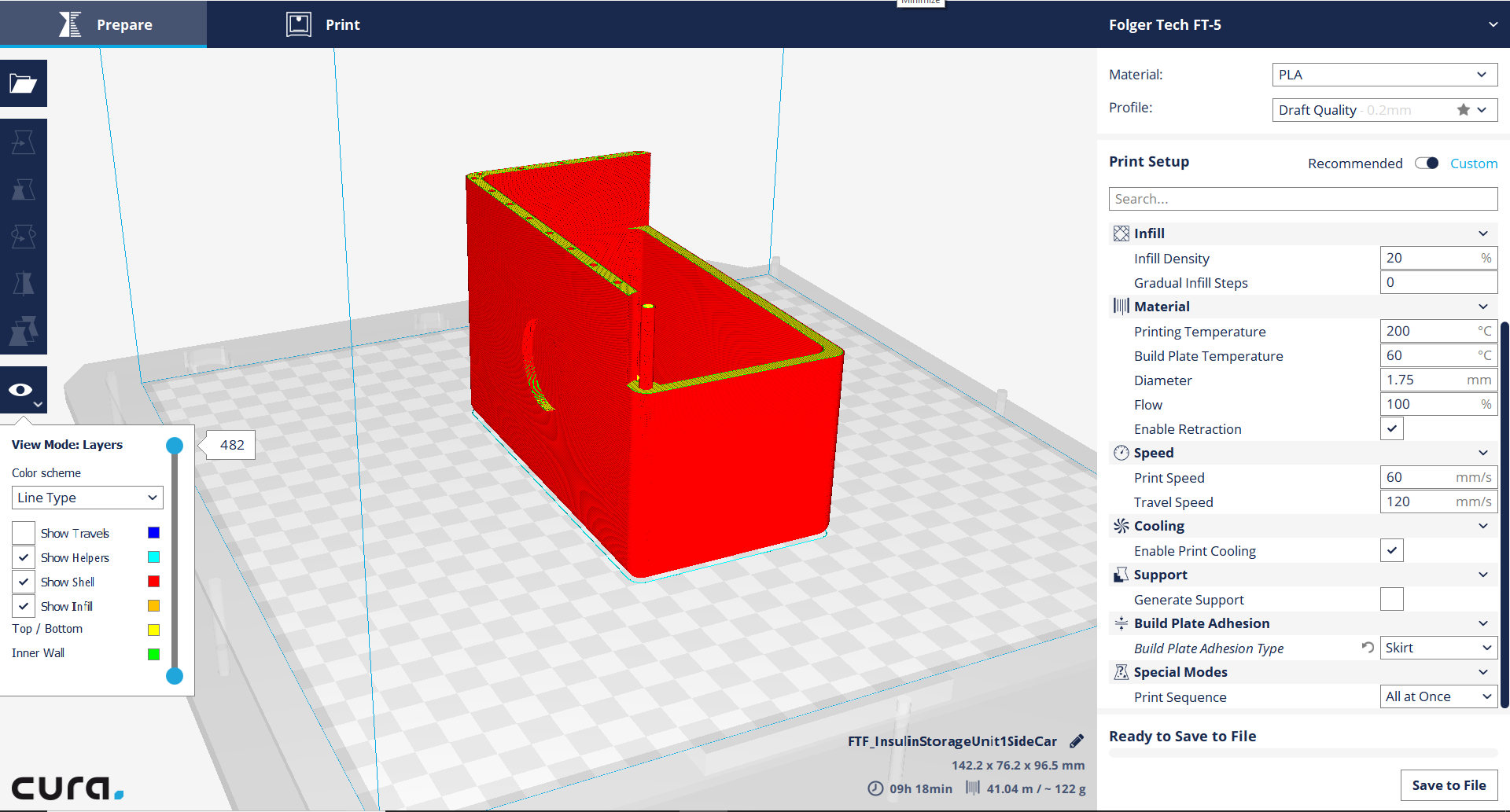
Task: Click the Custom setup label
Action: [x=1474, y=164]
